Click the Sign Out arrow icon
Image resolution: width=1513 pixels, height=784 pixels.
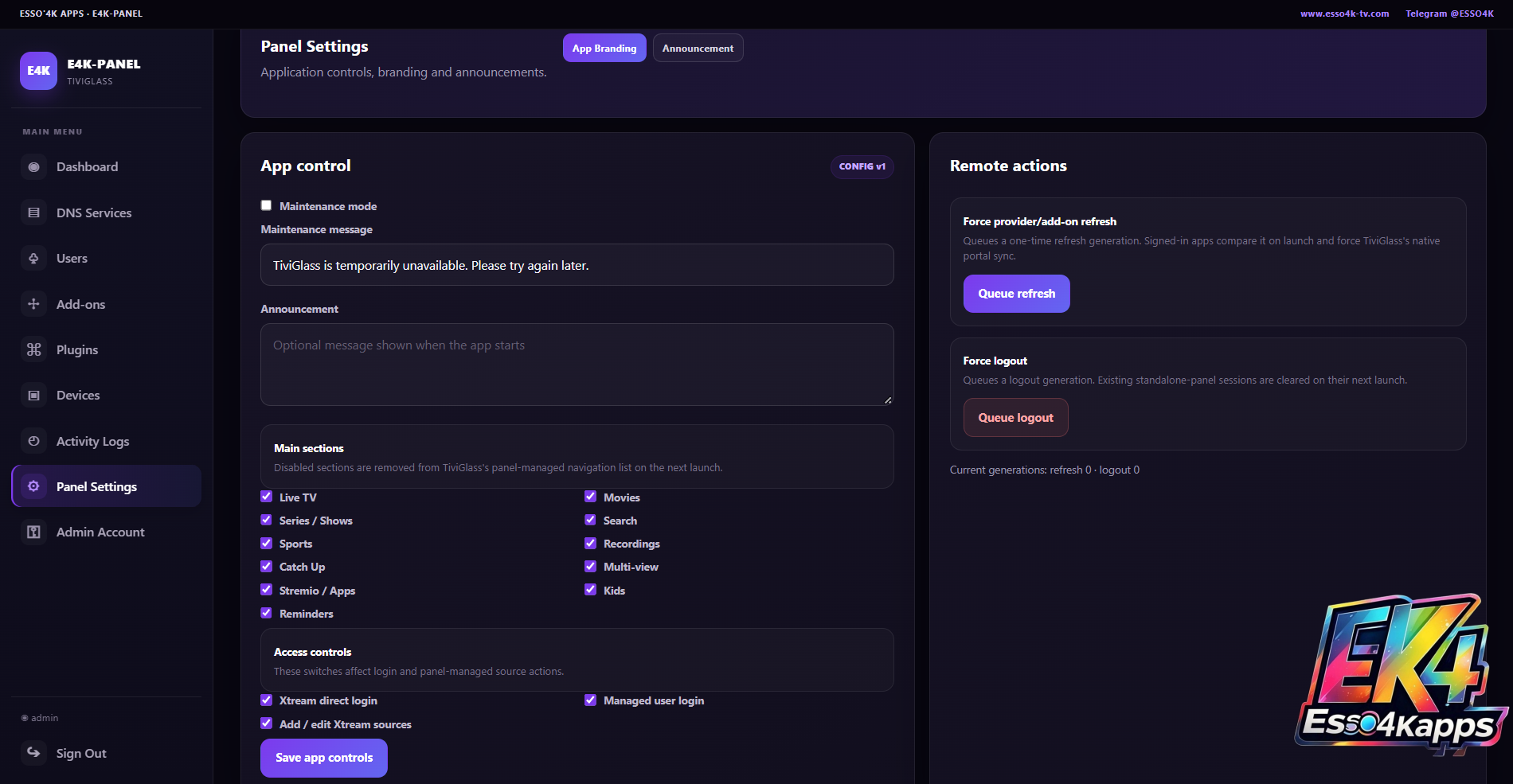[x=33, y=752]
